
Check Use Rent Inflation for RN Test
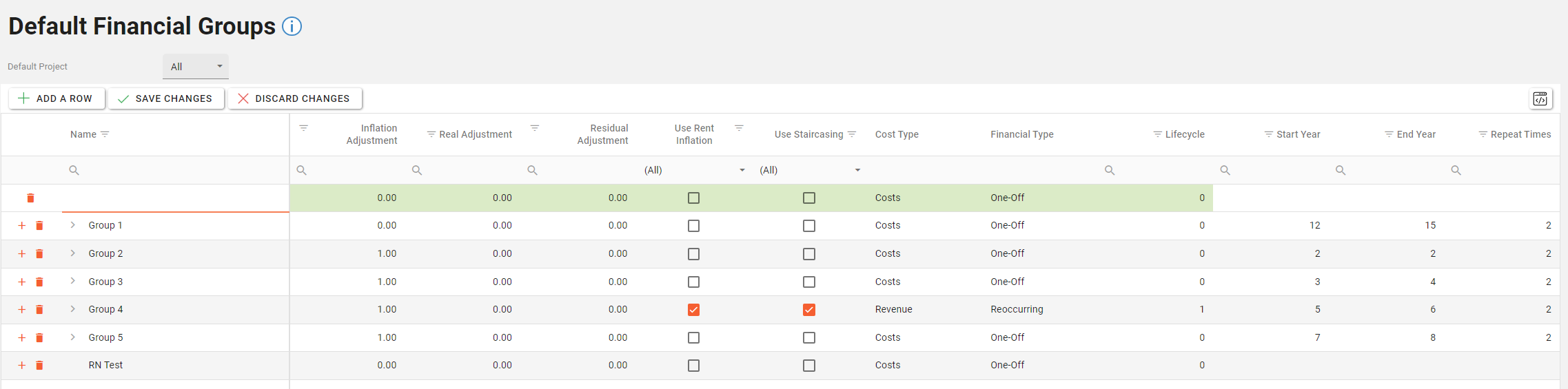[x=693, y=366]
